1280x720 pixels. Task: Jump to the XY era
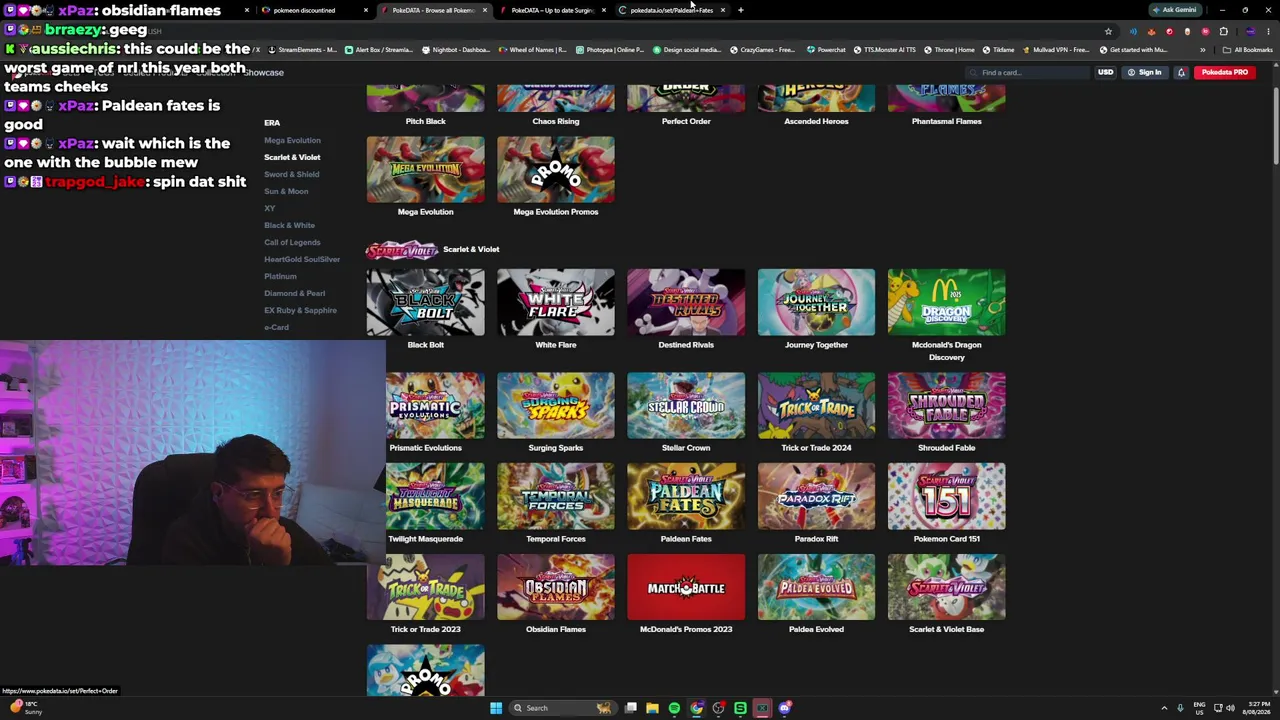coord(269,208)
